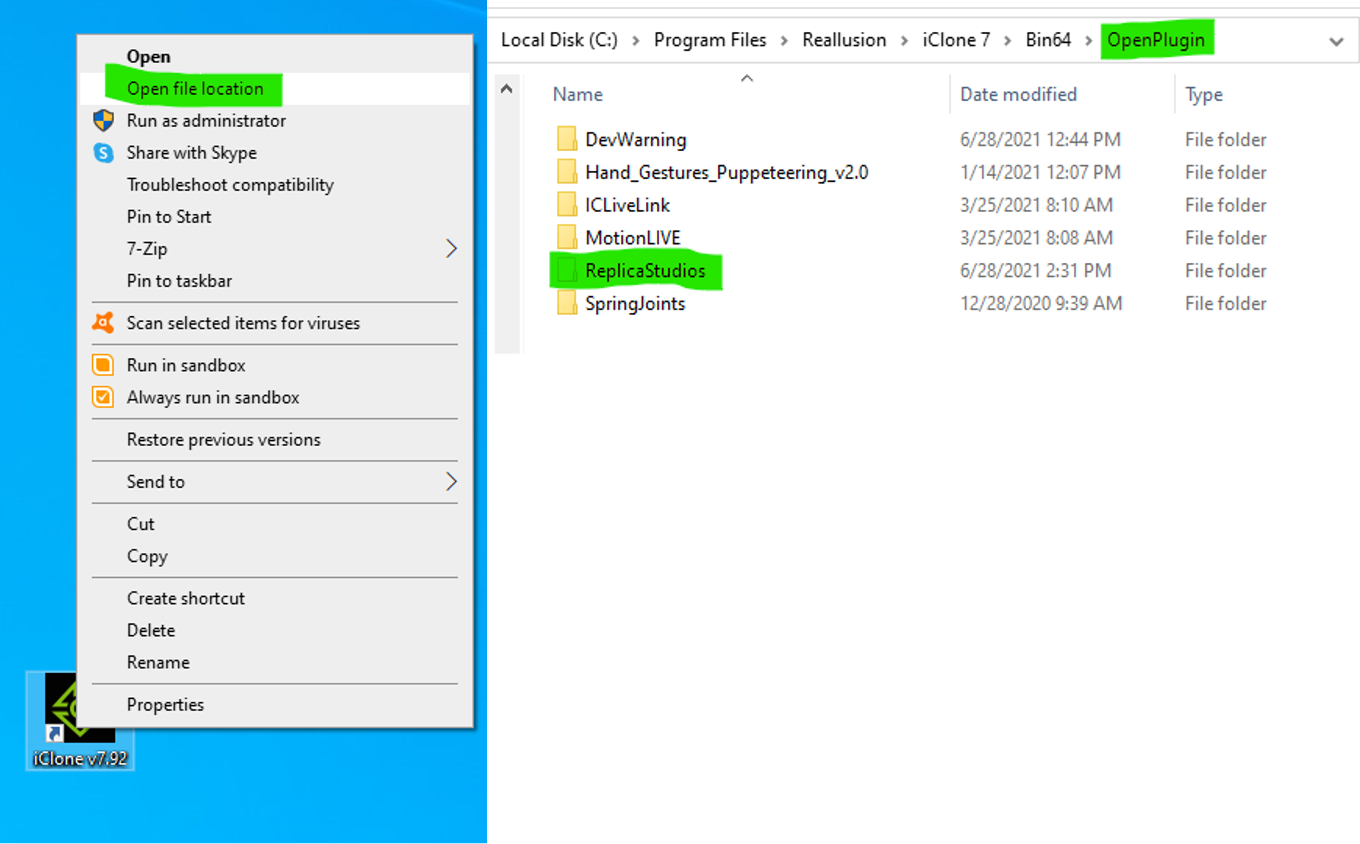This screenshot has height=844, width=1360.
Task: Choose Open file location
Action: pos(275,89)
